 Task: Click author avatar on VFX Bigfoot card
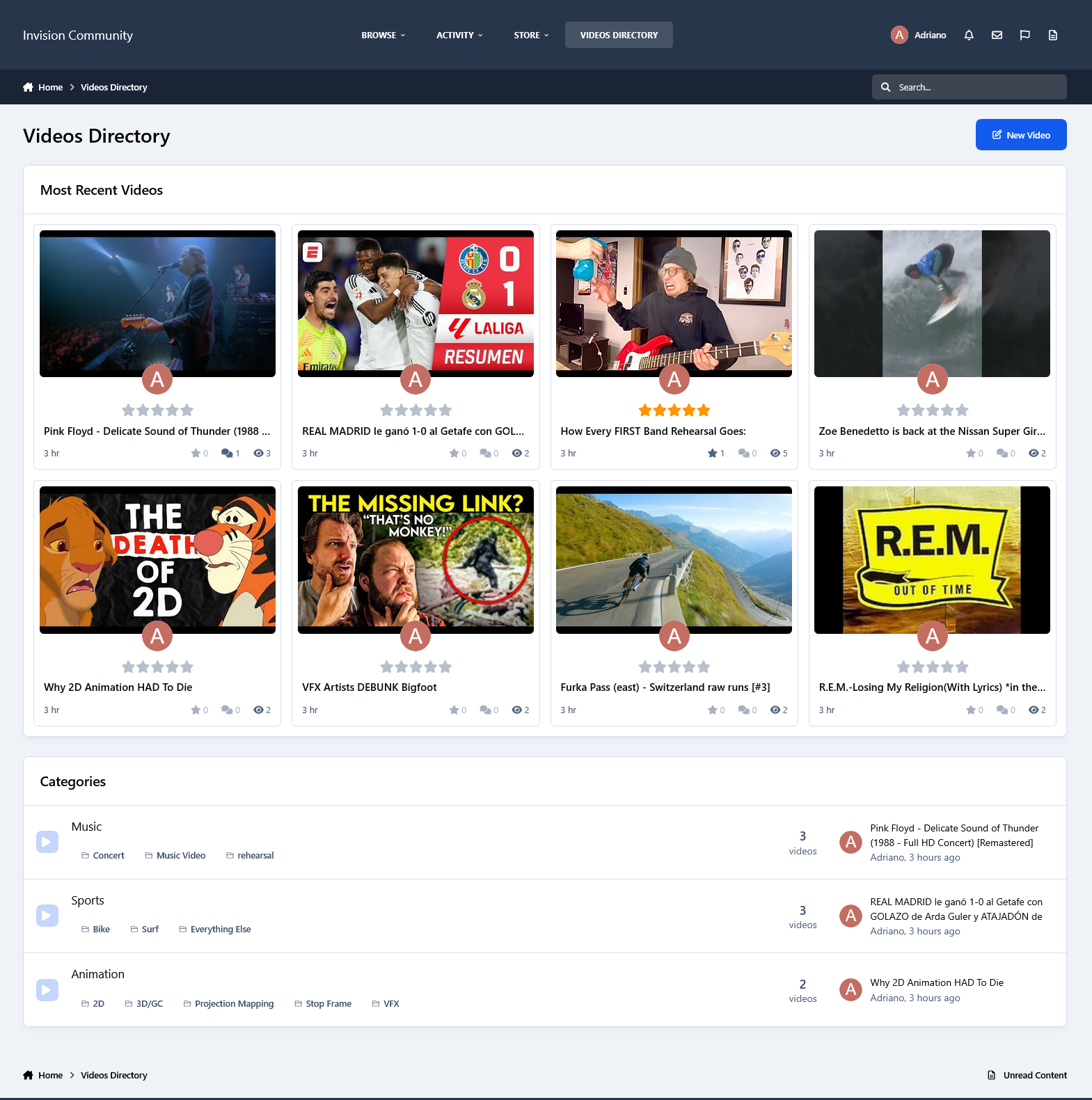(416, 635)
